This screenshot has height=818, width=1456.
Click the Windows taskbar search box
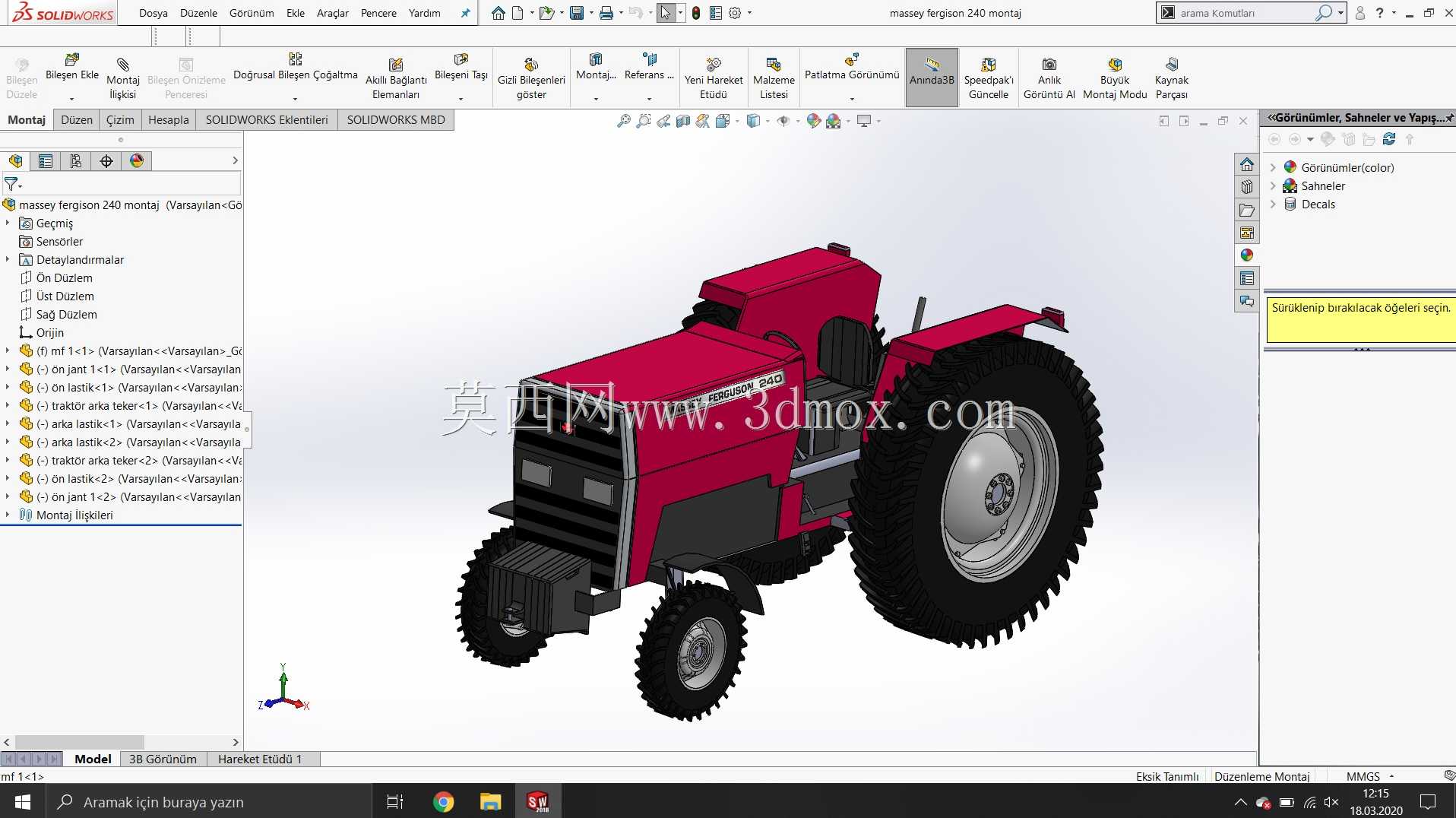[x=209, y=801]
